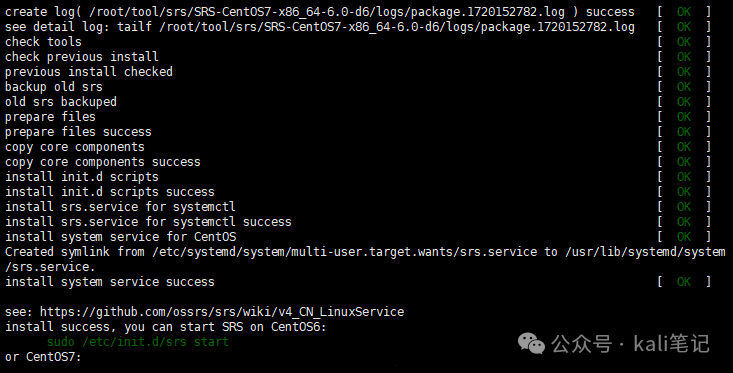Click the 'or CentOS7:' line
Image resolution: width=733 pixels, height=373 pixels.
click(x=43, y=357)
